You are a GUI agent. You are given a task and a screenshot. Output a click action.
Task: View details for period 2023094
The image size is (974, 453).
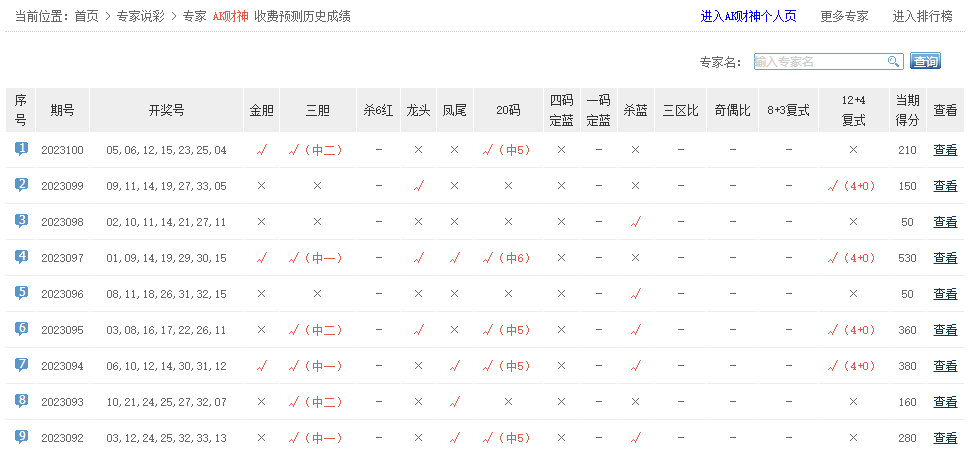(944, 366)
